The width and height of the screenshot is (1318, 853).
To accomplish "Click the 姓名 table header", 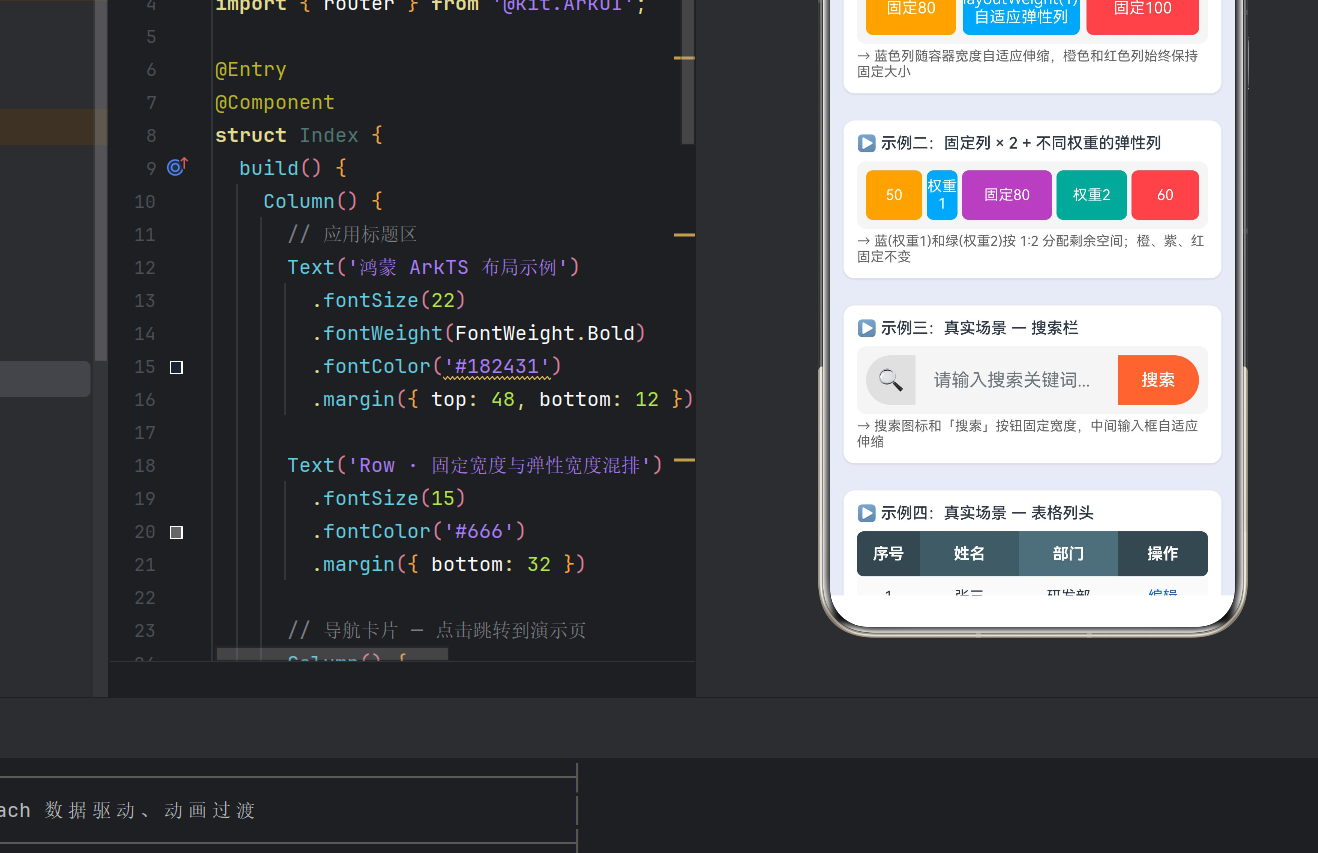I will tap(969, 553).
